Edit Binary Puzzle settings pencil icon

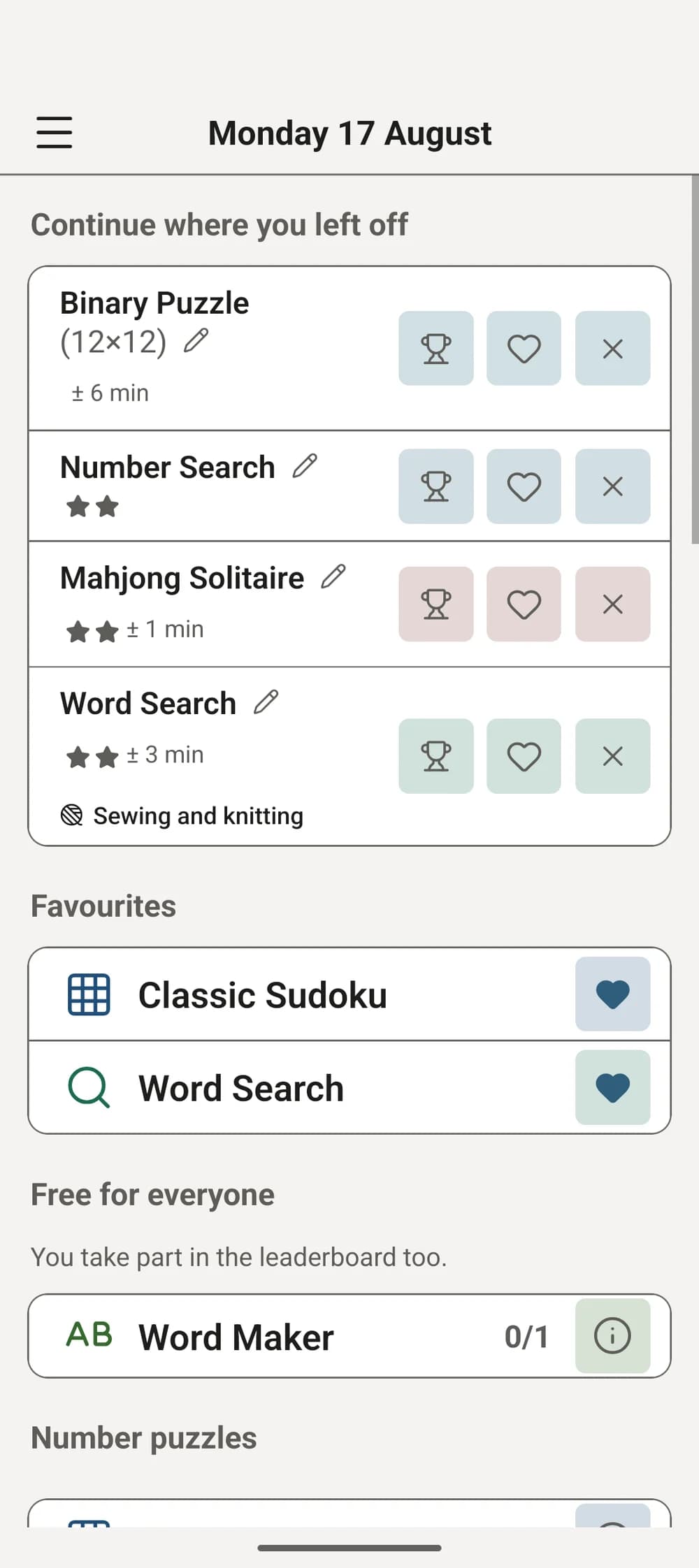tap(196, 341)
